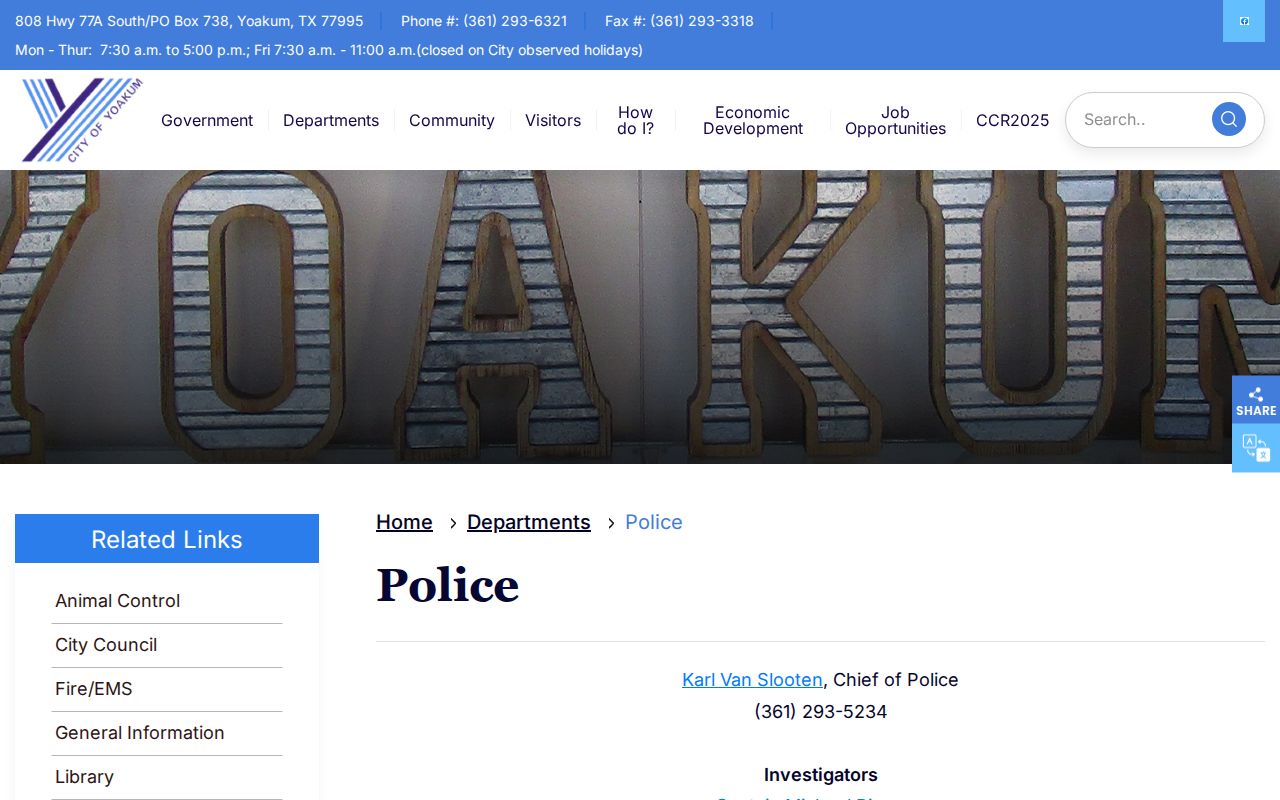Click the Yoakum sign banner image
The width and height of the screenshot is (1280, 800).
pyautogui.click(x=640, y=317)
